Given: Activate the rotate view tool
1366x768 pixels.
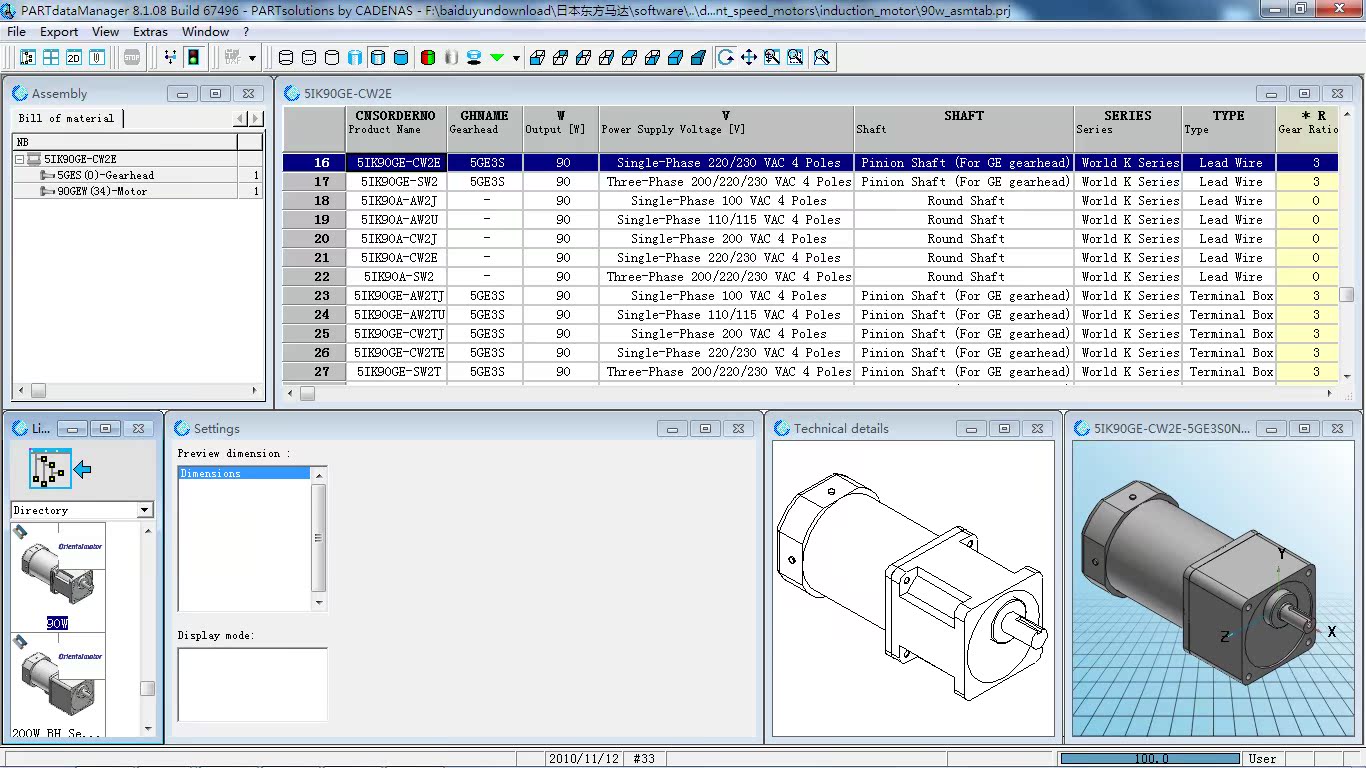Looking at the screenshot, I should pos(726,58).
